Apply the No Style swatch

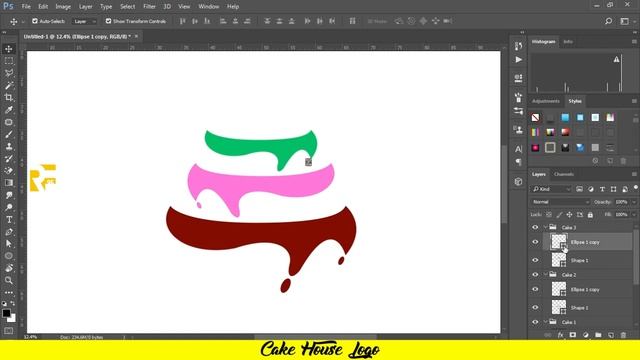[535, 118]
